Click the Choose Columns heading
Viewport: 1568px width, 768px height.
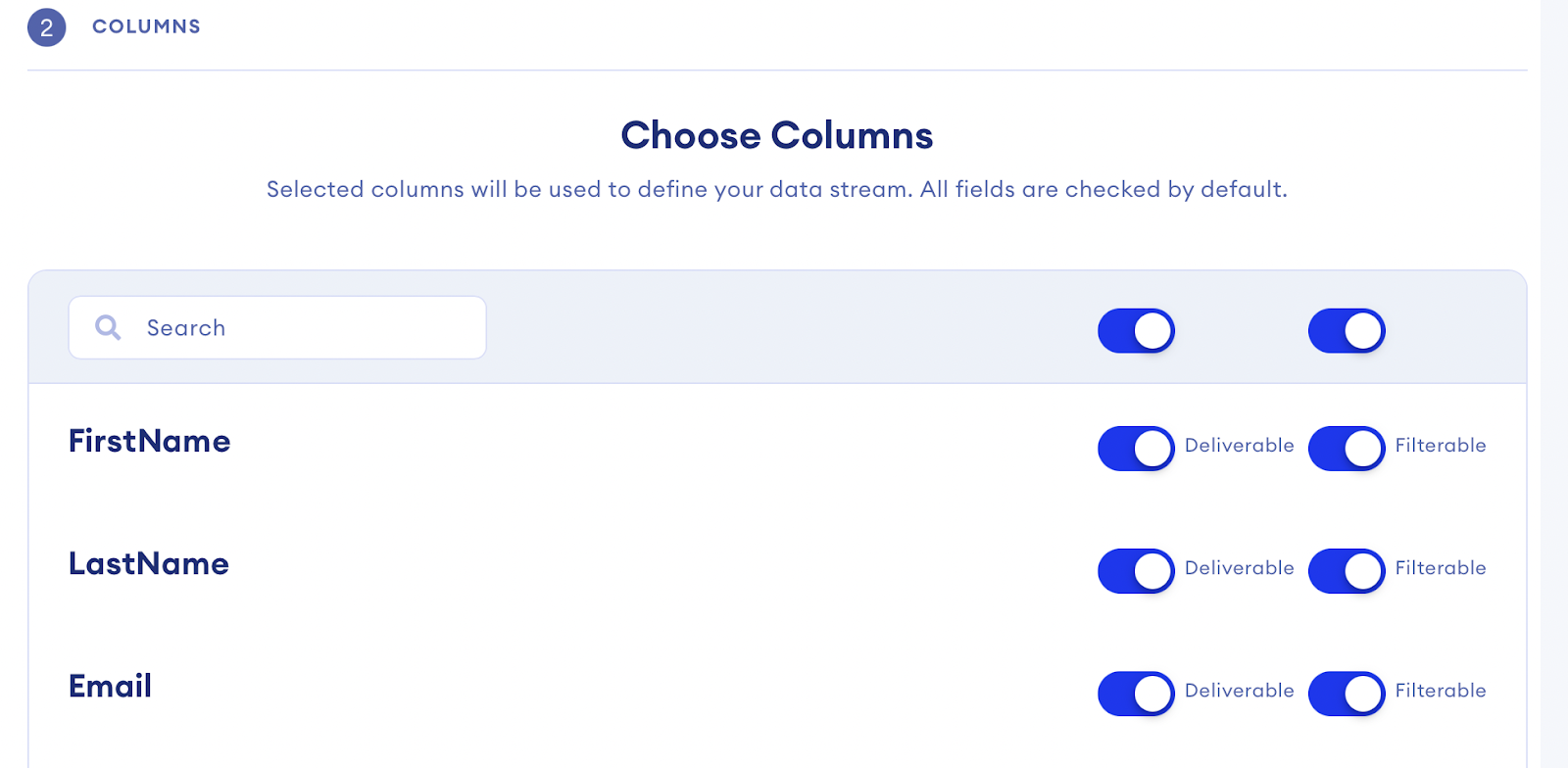tap(776, 135)
